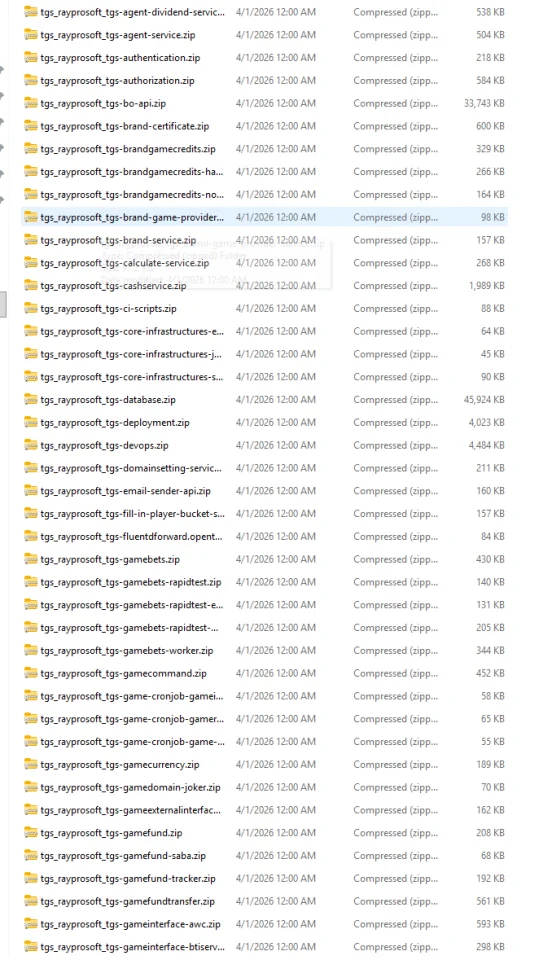552x960 pixels.
Task: Select file name tgs-fill-in-player-bucket-s...
Action: pyautogui.click(x=132, y=514)
